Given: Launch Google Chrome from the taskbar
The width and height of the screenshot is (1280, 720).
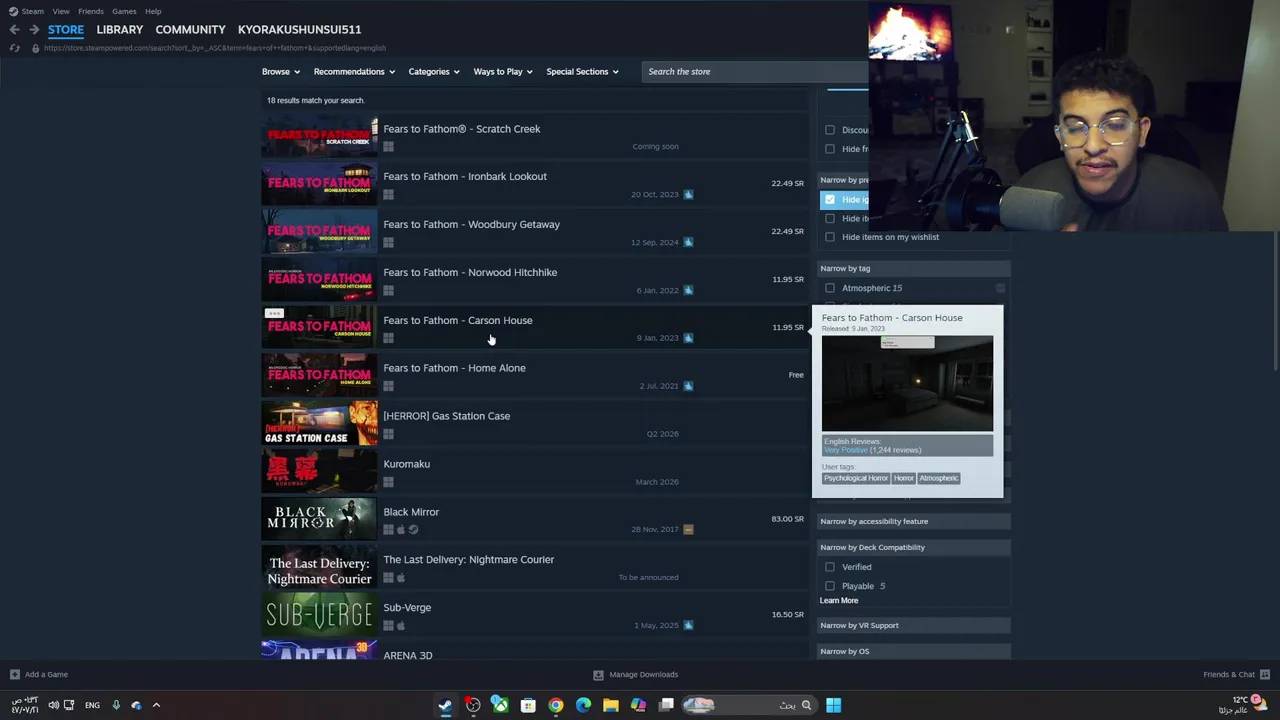Looking at the screenshot, I should click(556, 705).
